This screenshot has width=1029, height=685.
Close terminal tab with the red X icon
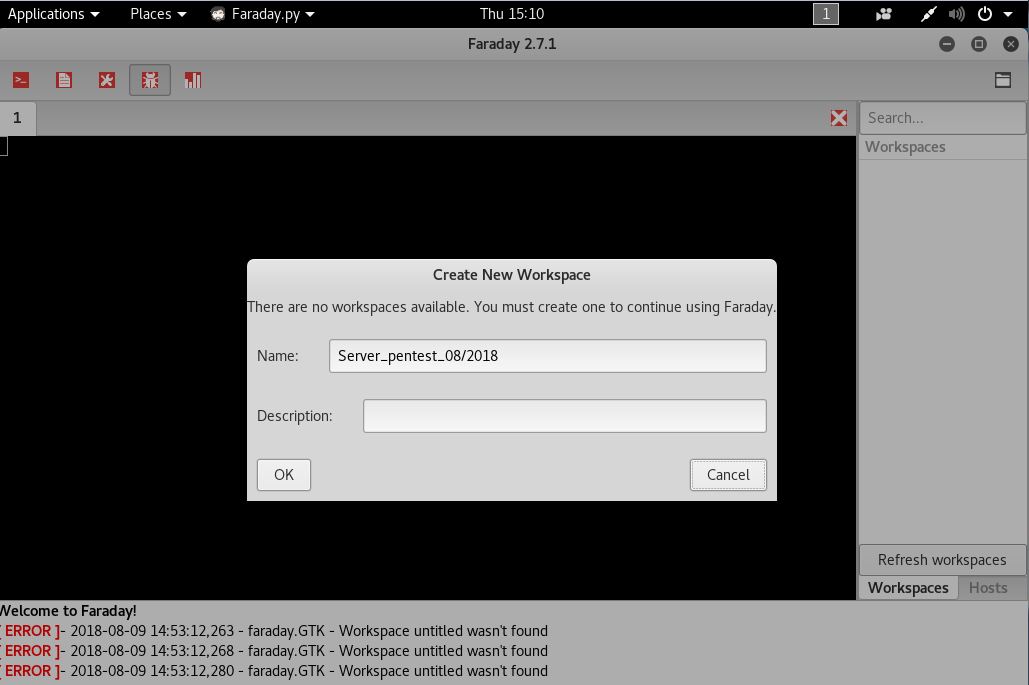839,118
